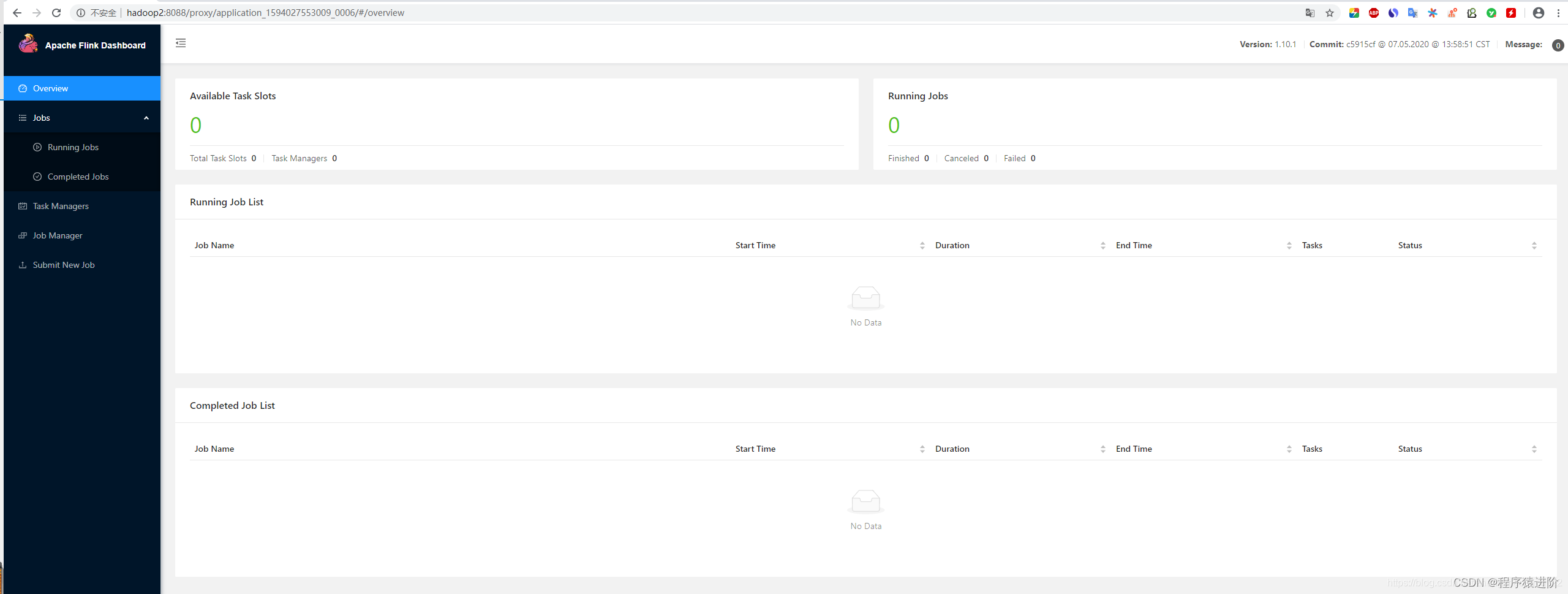Click the Jobs list icon in the sidebar
The height and width of the screenshot is (594, 1568).
tap(23, 118)
